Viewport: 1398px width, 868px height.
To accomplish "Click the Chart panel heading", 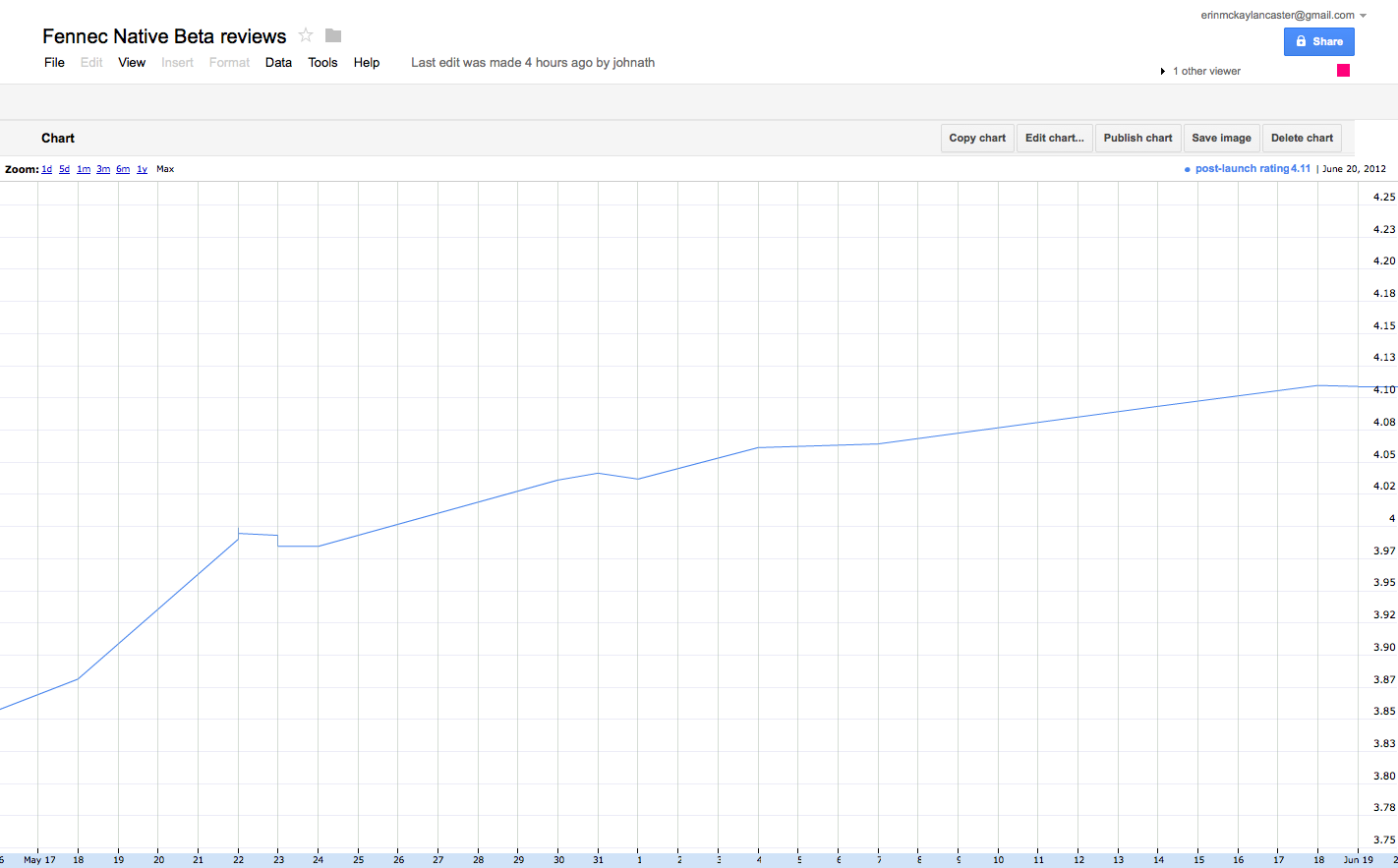I will point(58,138).
